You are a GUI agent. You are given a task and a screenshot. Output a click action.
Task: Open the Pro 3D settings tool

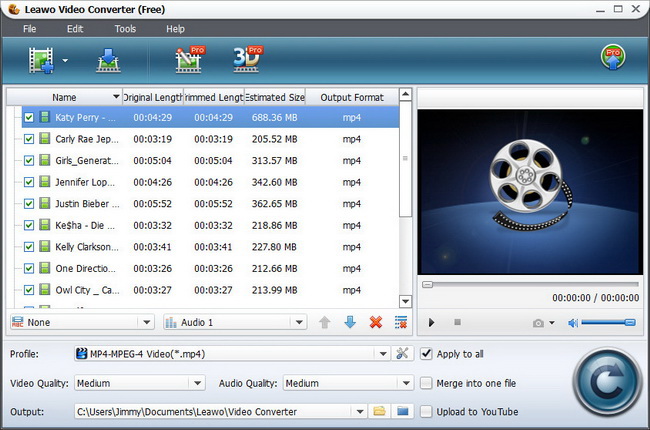click(247, 59)
